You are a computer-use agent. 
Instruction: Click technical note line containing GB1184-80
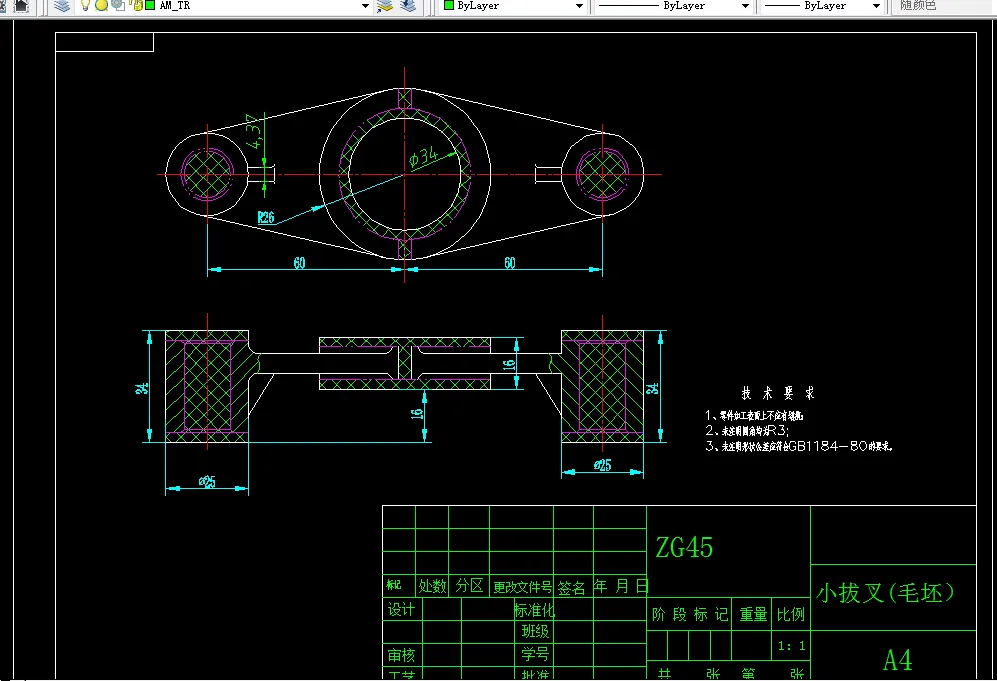tap(799, 446)
